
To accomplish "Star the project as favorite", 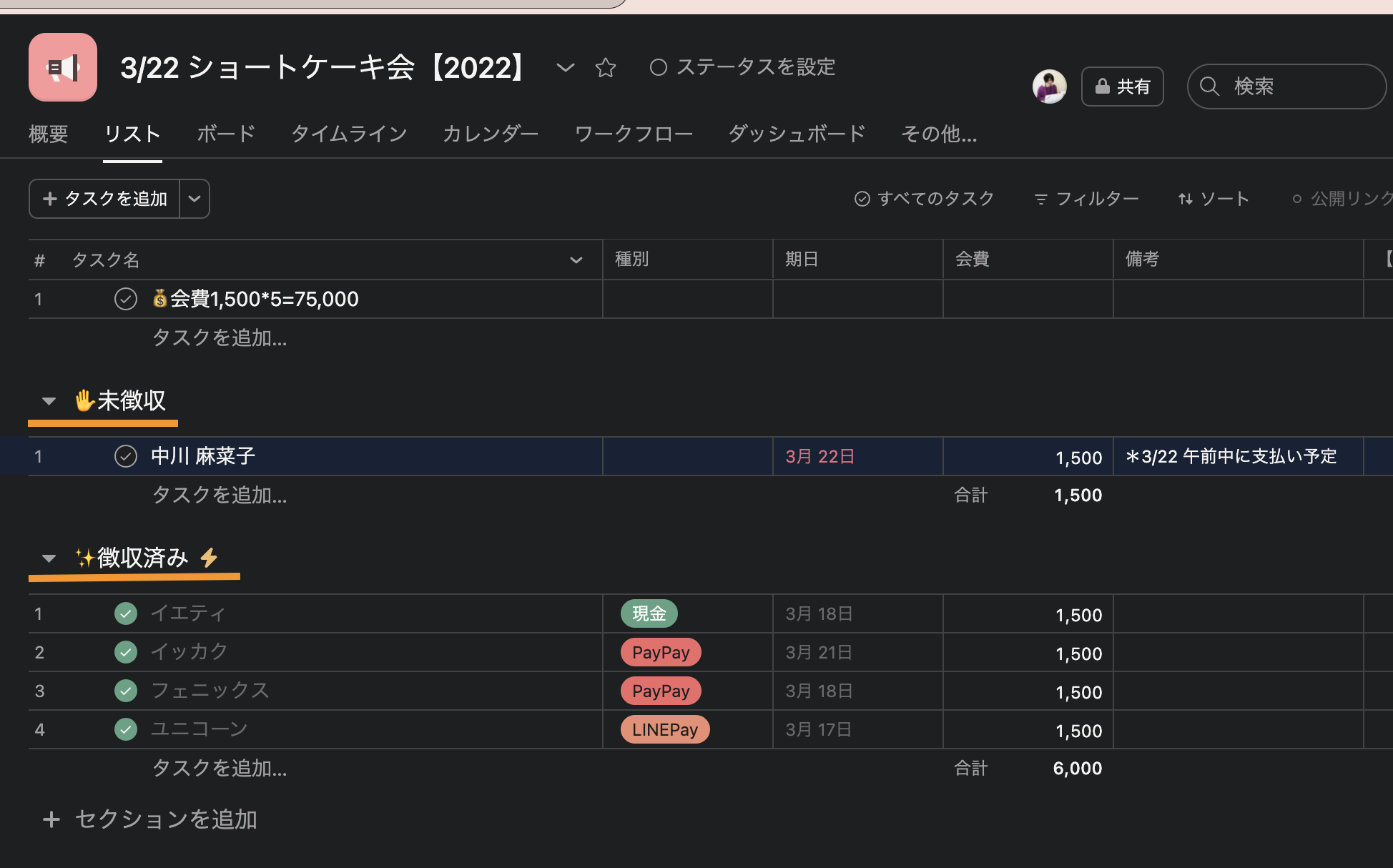I will (605, 68).
